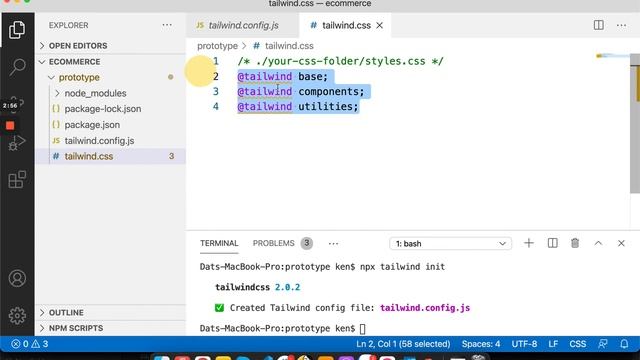
Task: Kill the terminal with trash icon
Action: pyautogui.click(x=575, y=243)
